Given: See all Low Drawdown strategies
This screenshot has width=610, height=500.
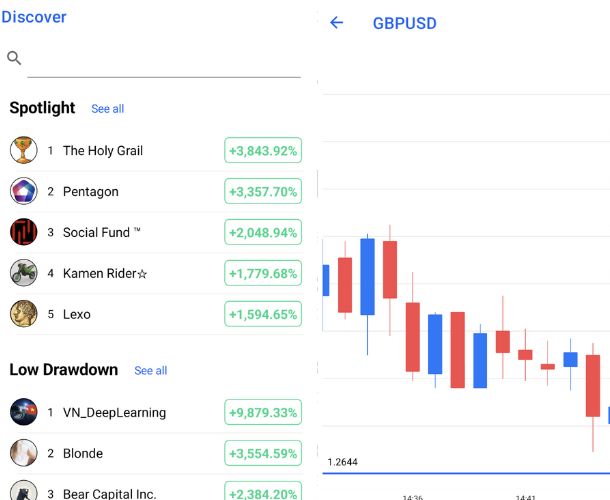Looking at the screenshot, I should point(151,371).
